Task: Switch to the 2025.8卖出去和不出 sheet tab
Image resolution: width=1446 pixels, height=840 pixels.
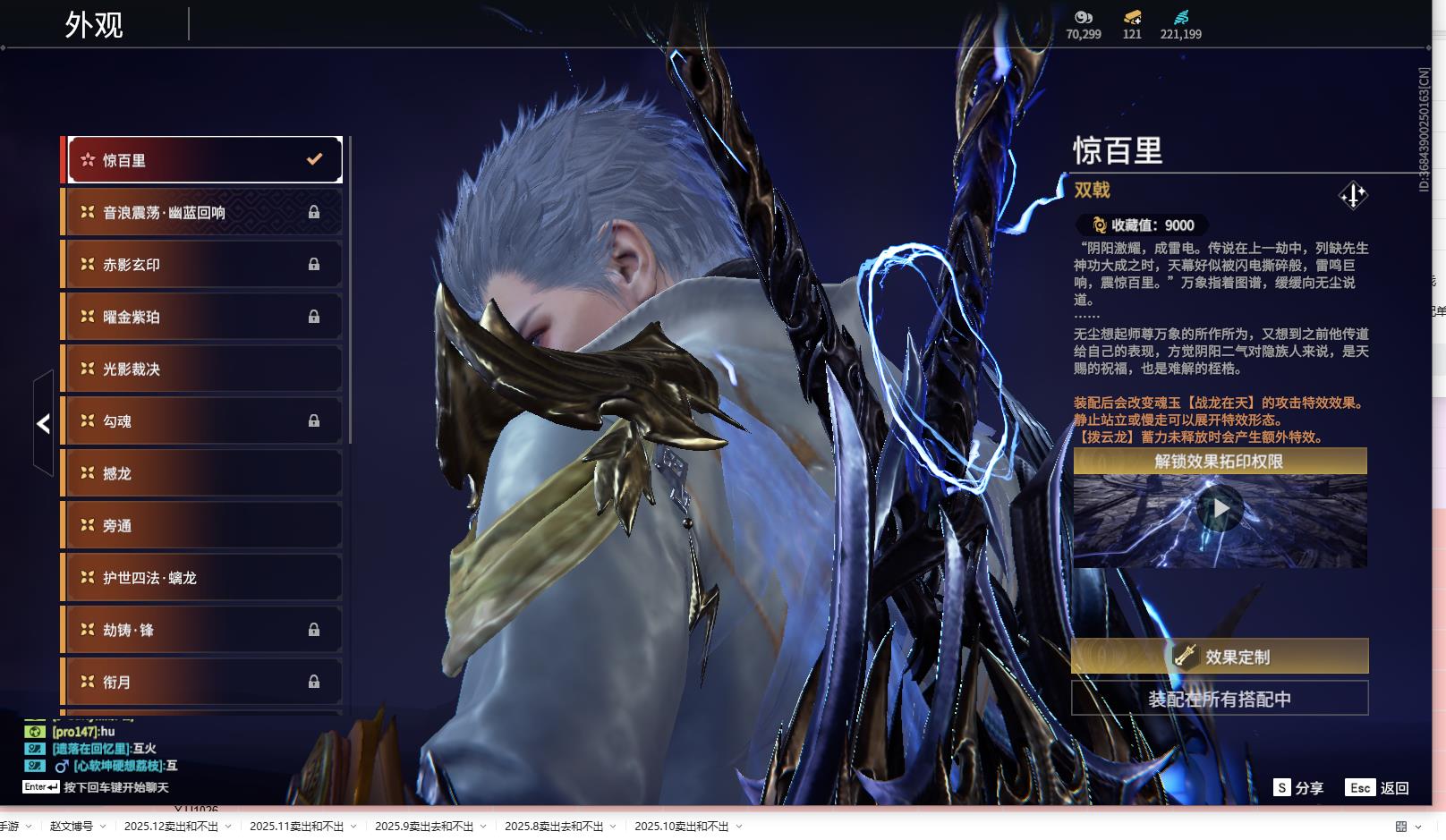Action: coord(554,827)
